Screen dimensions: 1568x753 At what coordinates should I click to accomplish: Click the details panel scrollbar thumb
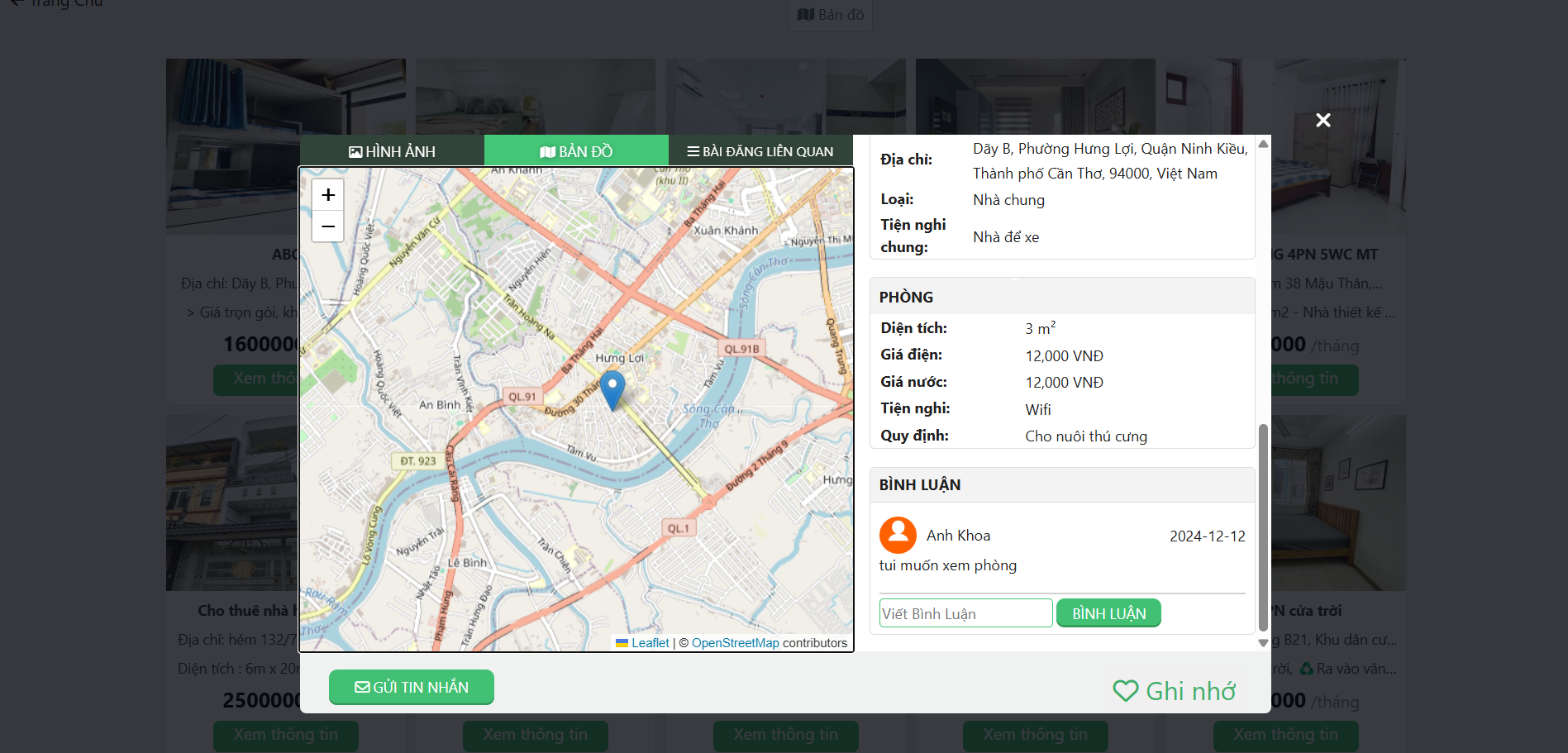click(1263, 527)
